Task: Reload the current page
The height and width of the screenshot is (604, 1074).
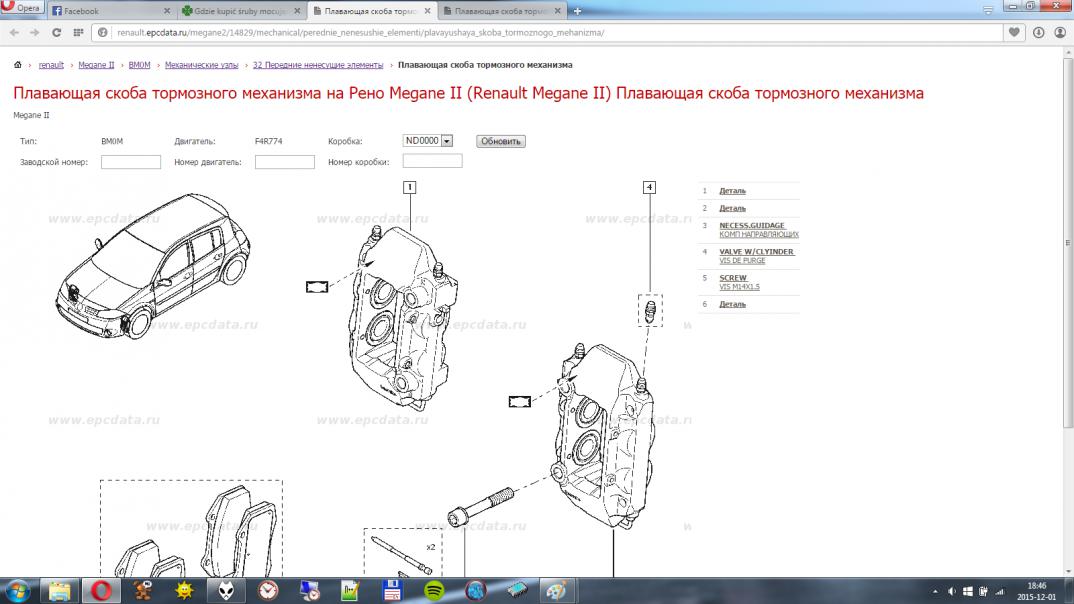Action: pyautogui.click(x=57, y=32)
